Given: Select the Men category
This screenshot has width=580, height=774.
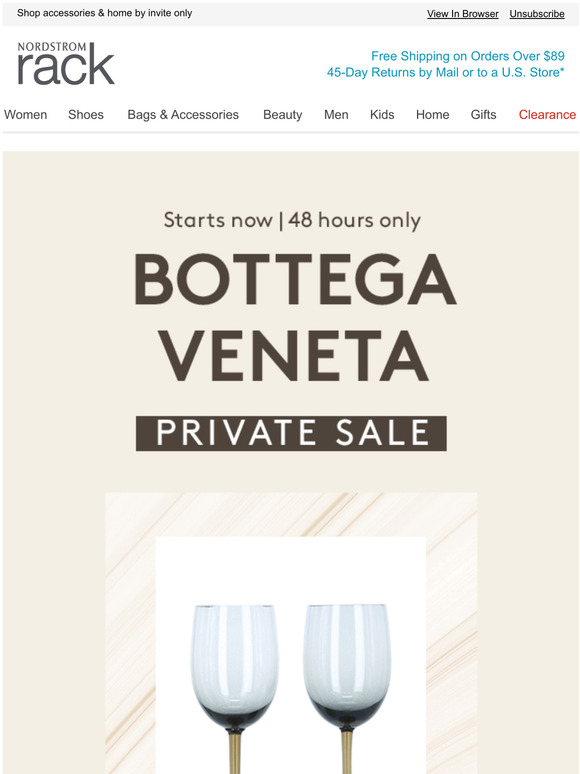Looking at the screenshot, I should click(336, 115).
